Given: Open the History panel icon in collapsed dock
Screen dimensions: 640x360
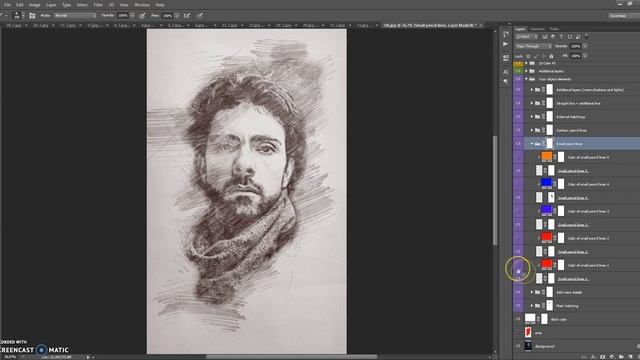Looking at the screenshot, I should click(x=506, y=34).
